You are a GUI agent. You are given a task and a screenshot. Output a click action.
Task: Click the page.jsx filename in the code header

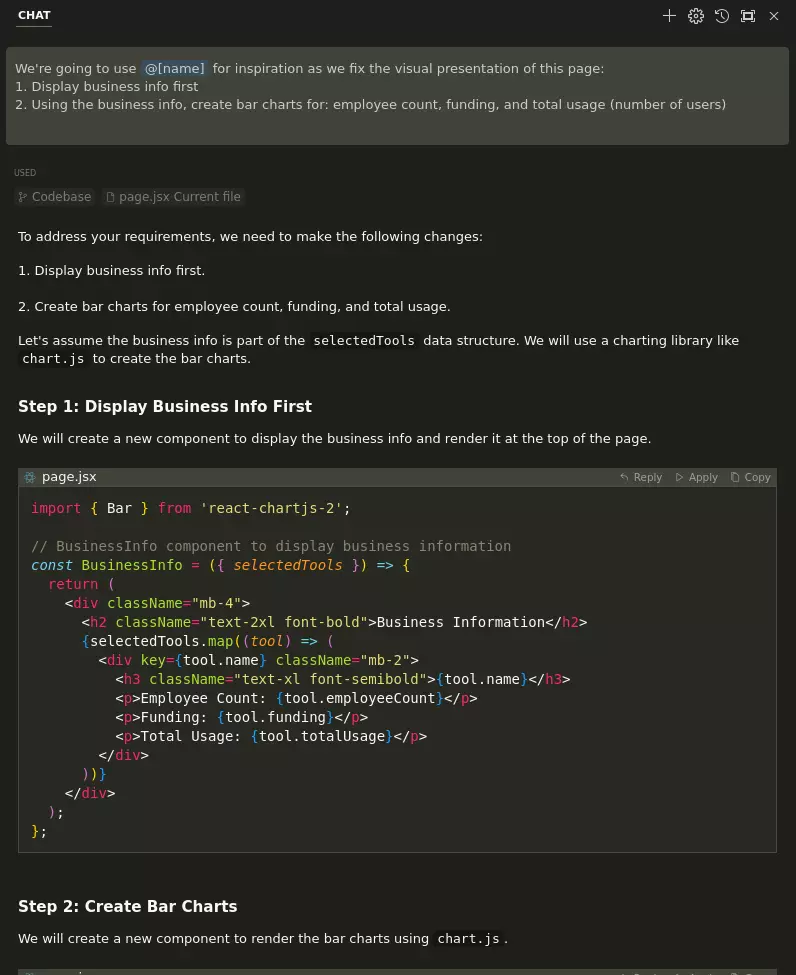pyautogui.click(x=69, y=477)
